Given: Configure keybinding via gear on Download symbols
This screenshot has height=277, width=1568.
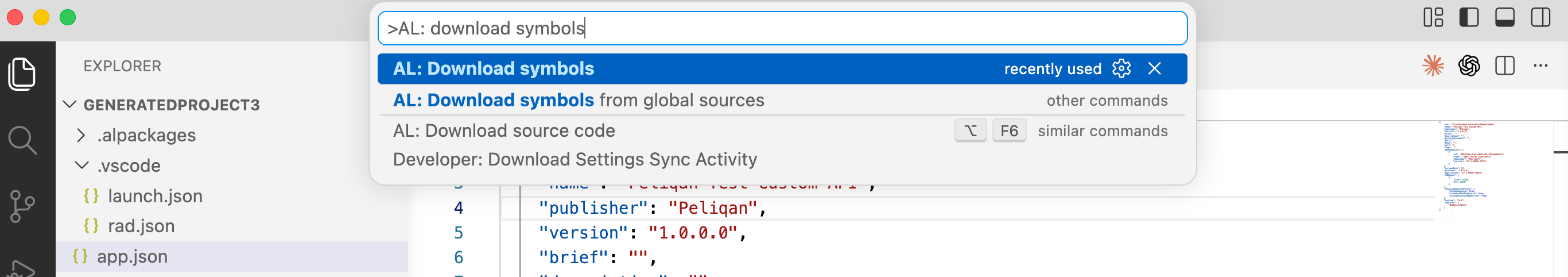Looking at the screenshot, I should (x=1121, y=68).
